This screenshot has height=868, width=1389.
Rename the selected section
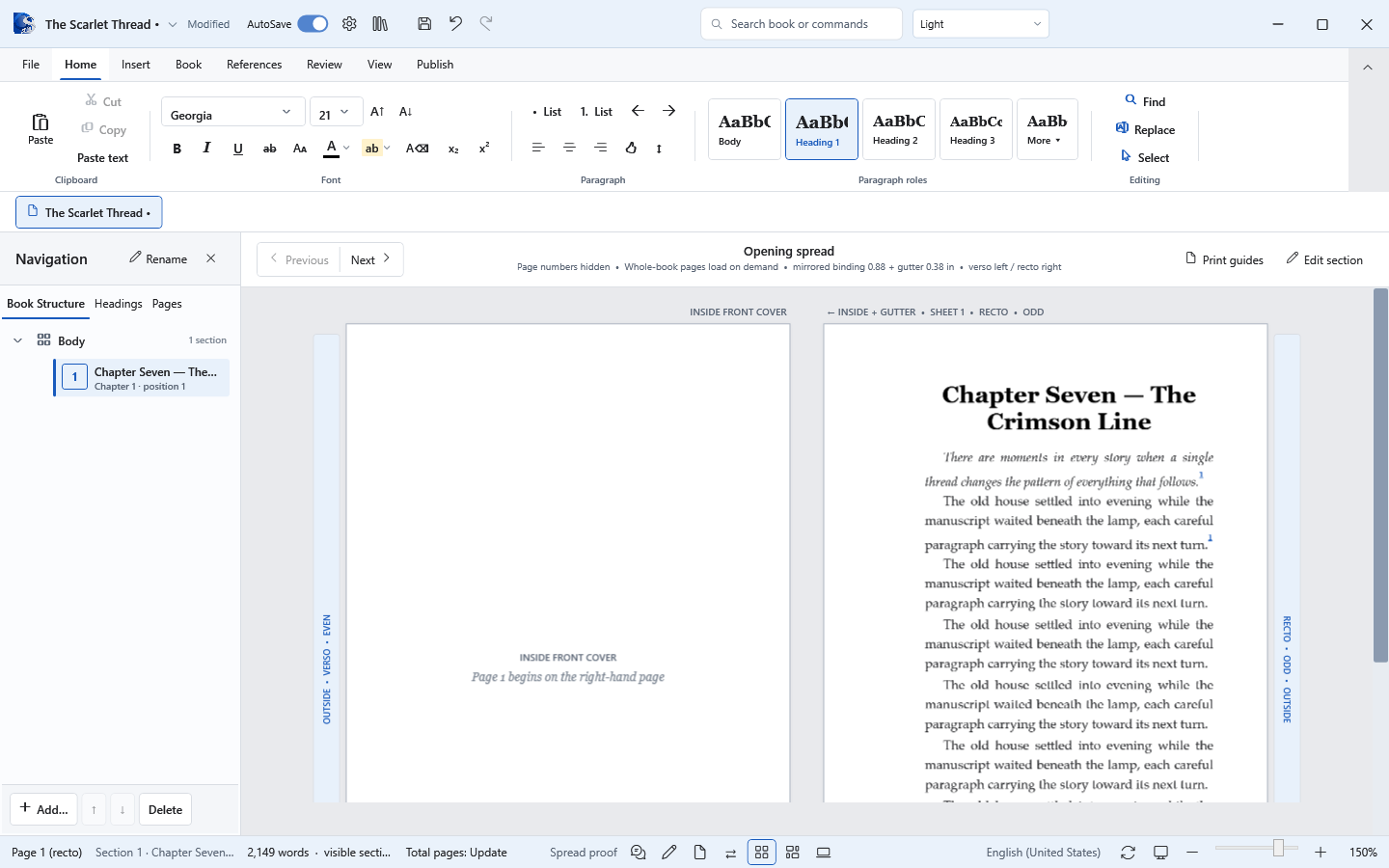tap(158, 258)
